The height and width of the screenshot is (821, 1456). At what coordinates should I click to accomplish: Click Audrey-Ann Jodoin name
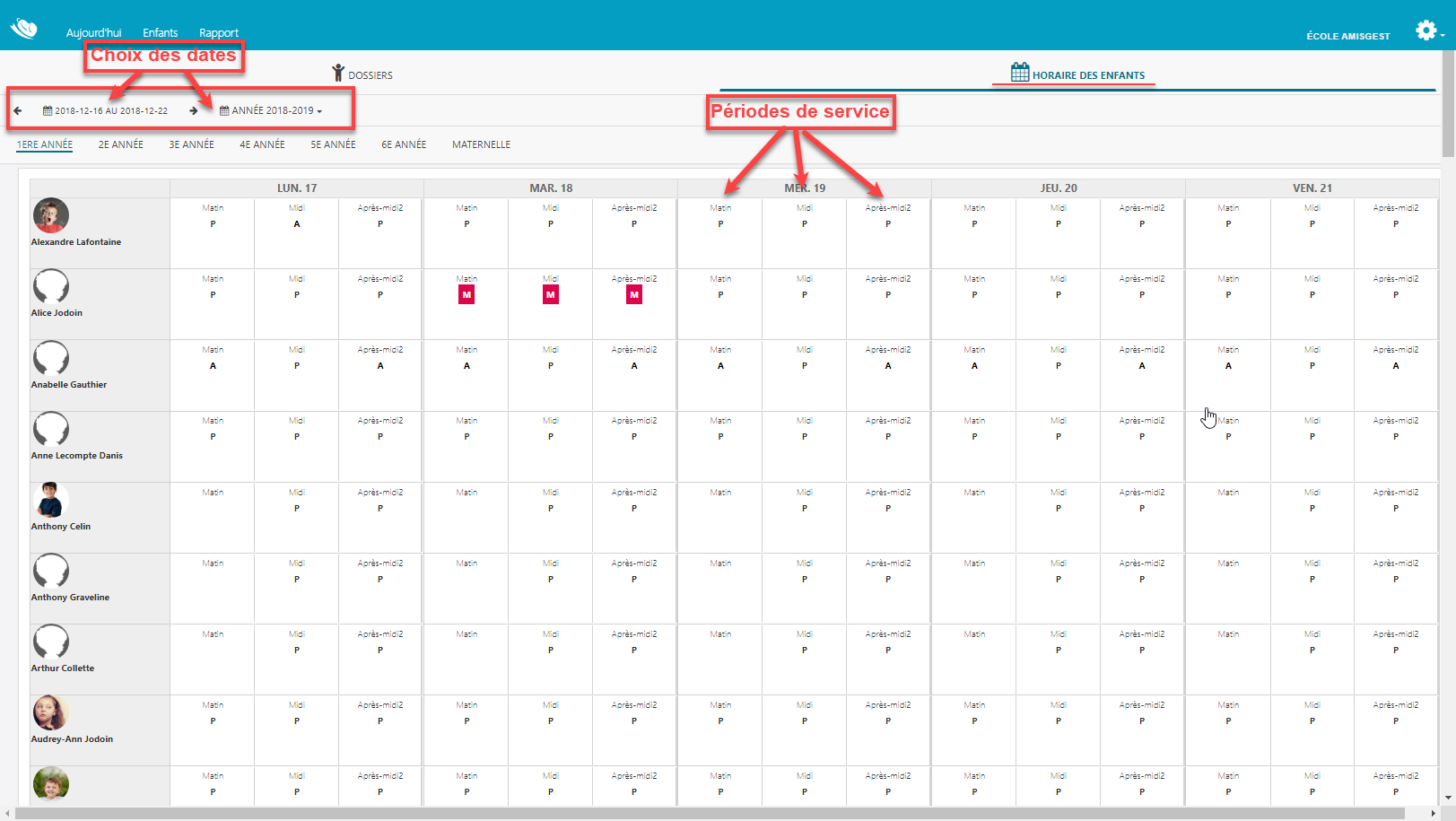point(72,739)
